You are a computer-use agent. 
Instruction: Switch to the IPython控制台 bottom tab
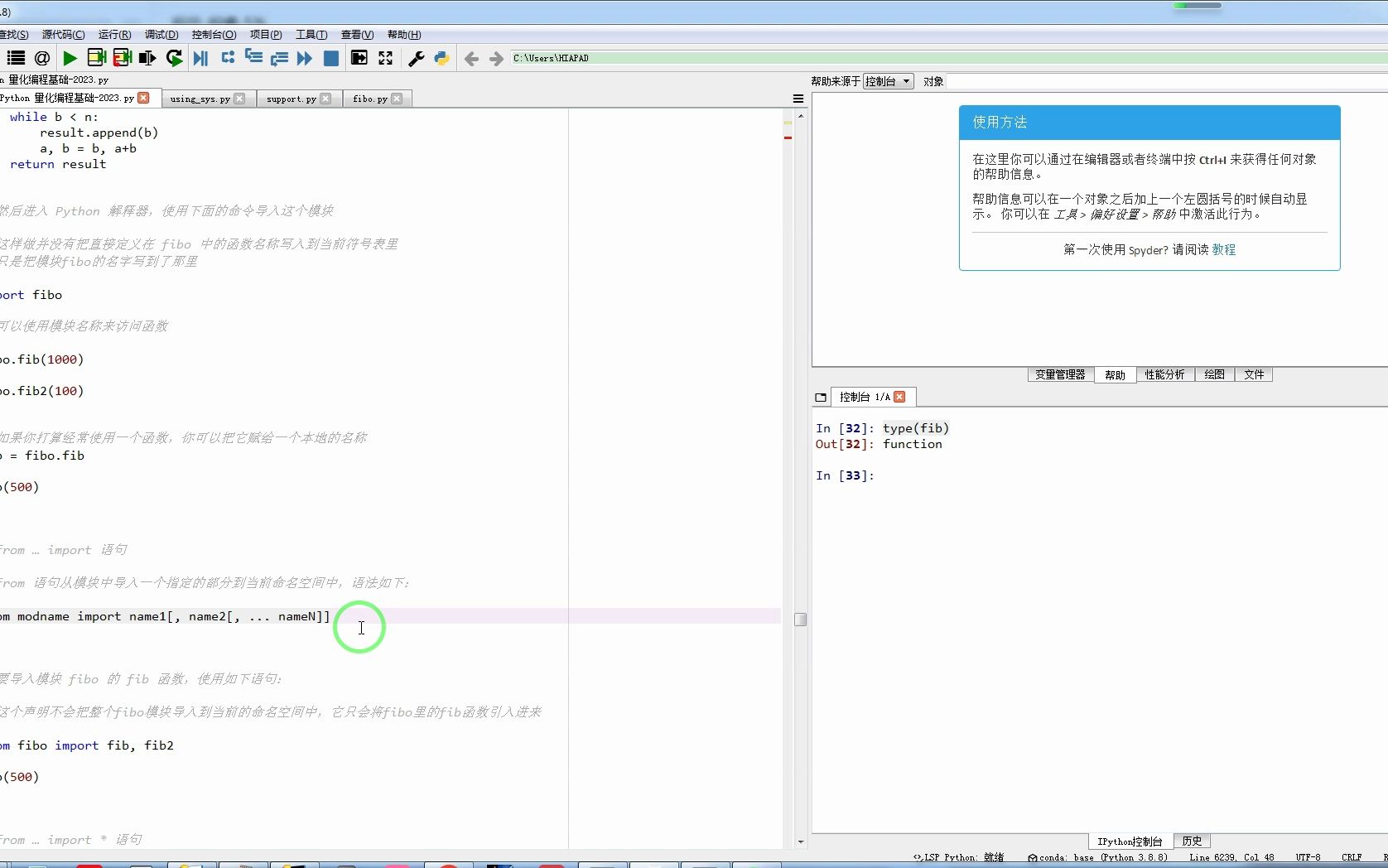[1130, 841]
